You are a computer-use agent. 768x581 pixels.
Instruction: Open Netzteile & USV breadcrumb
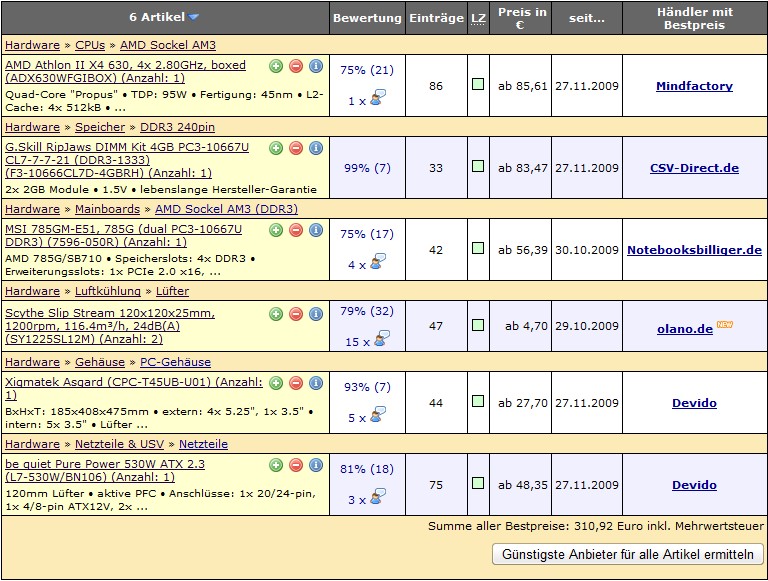[120, 444]
